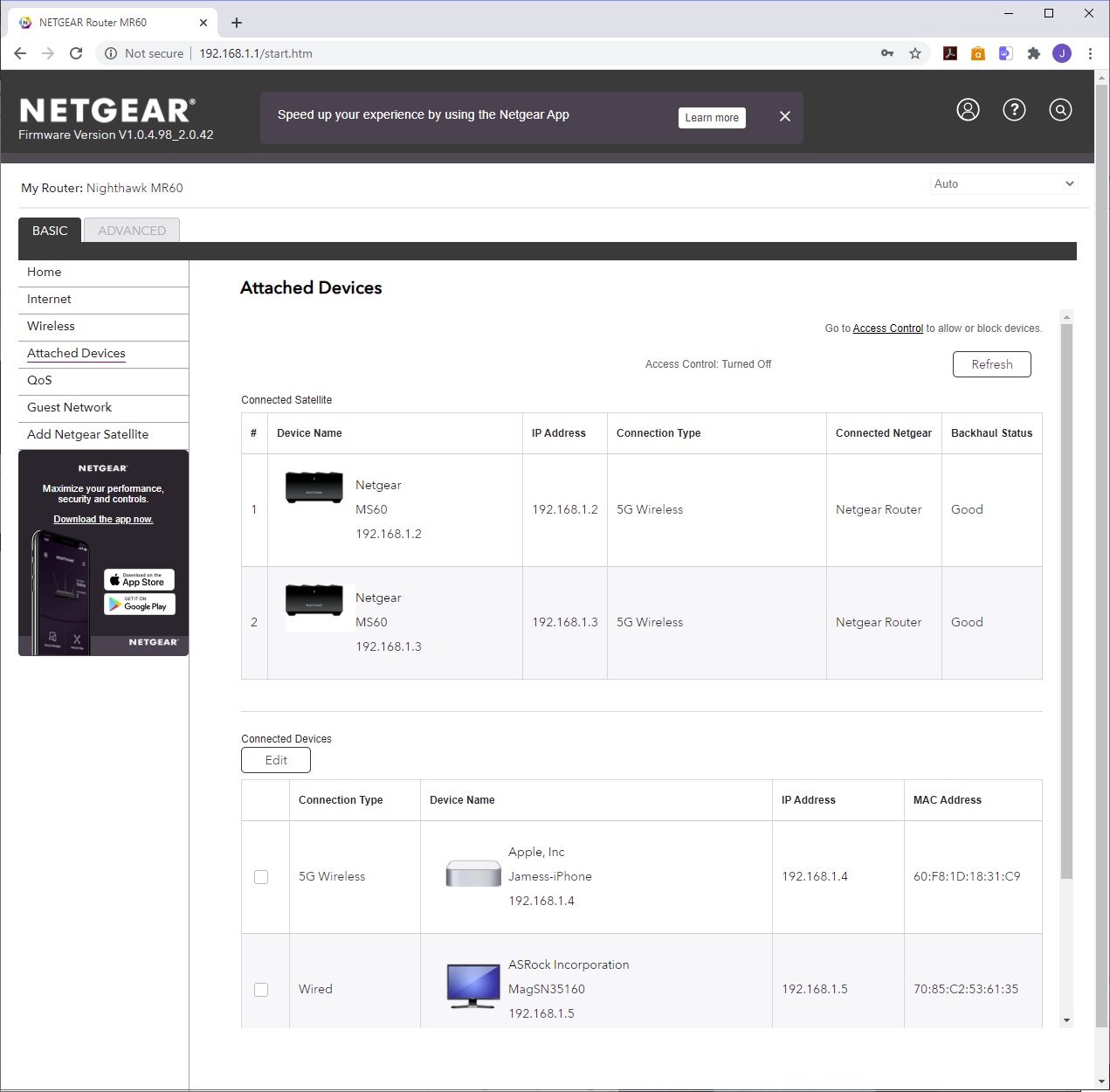The width and height of the screenshot is (1110, 1092).
Task: Check the Jamess-iPhone device checkbox
Action: 261,877
